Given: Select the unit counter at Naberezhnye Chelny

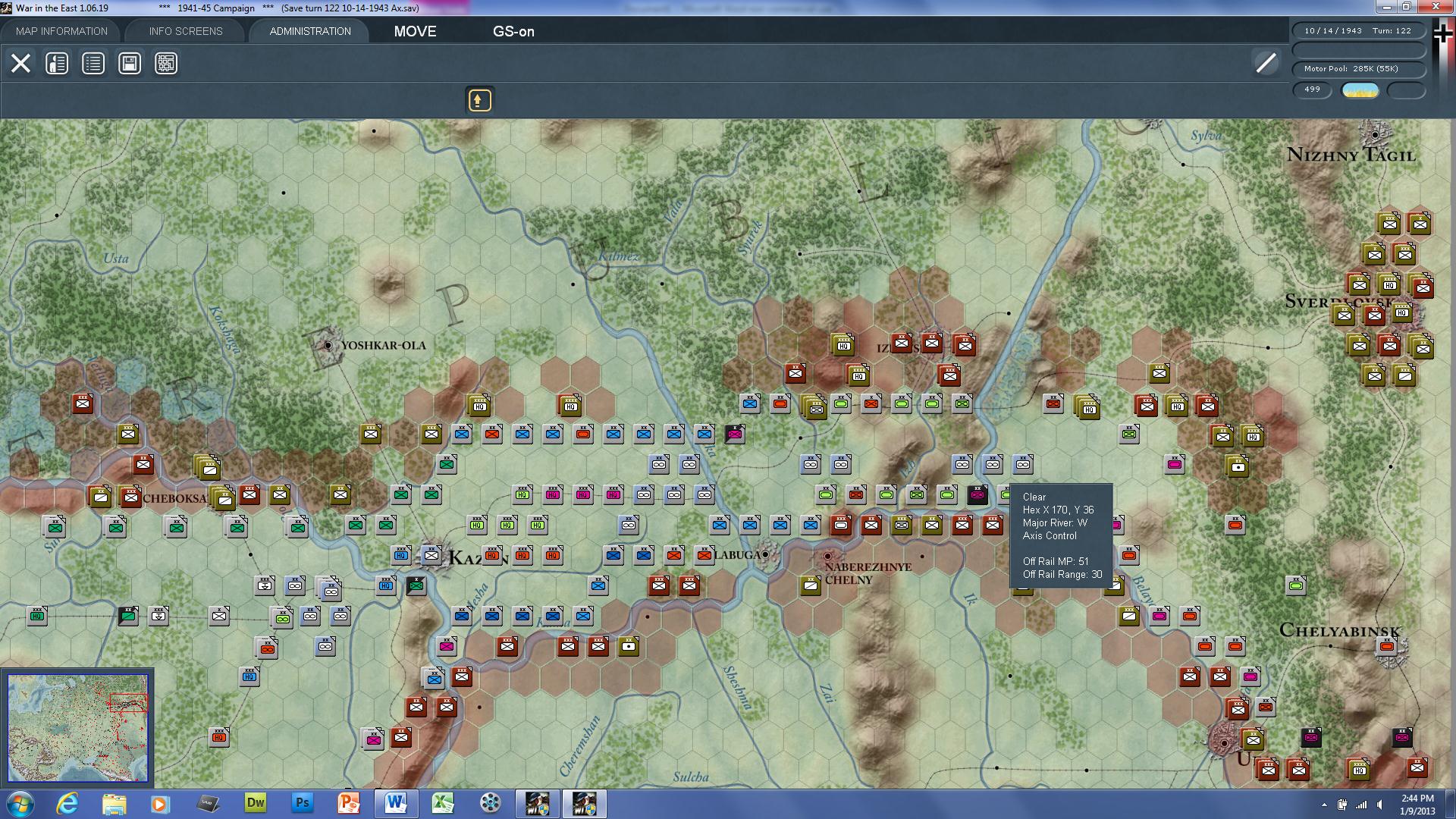Looking at the screenshot, I should (811, 585).
